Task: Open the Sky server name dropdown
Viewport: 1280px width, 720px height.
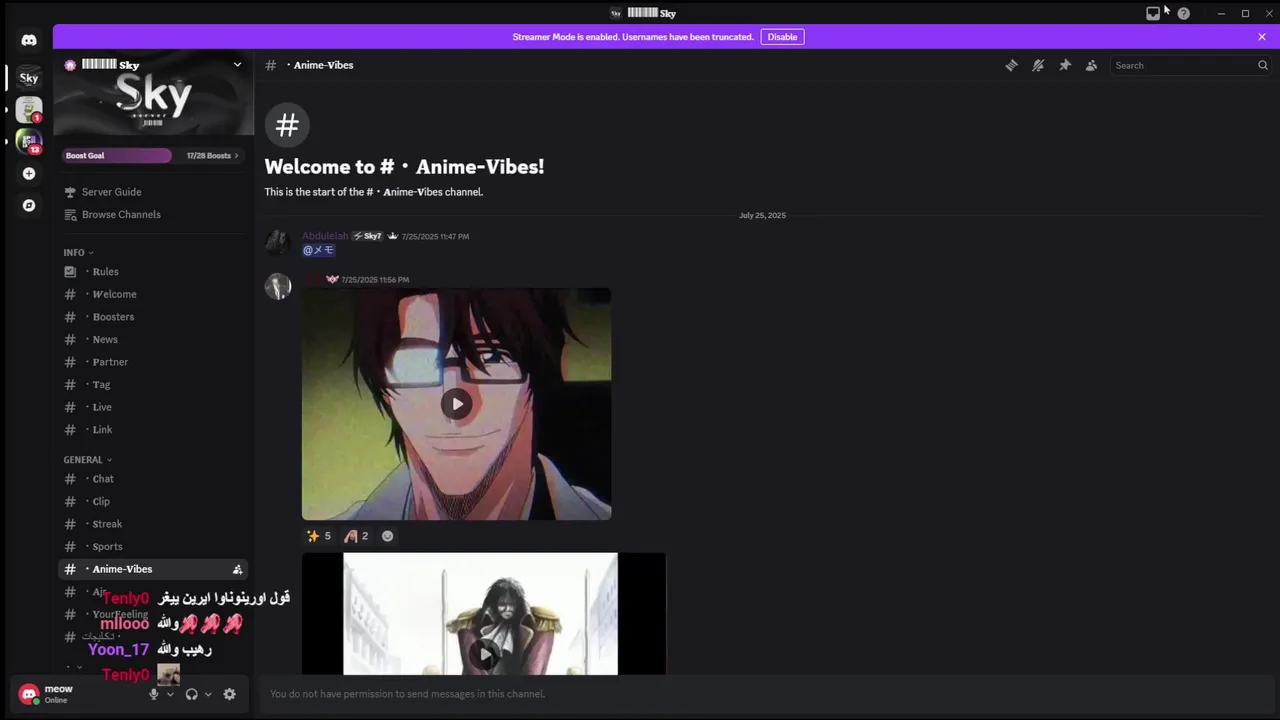Action: click(237, 65)
